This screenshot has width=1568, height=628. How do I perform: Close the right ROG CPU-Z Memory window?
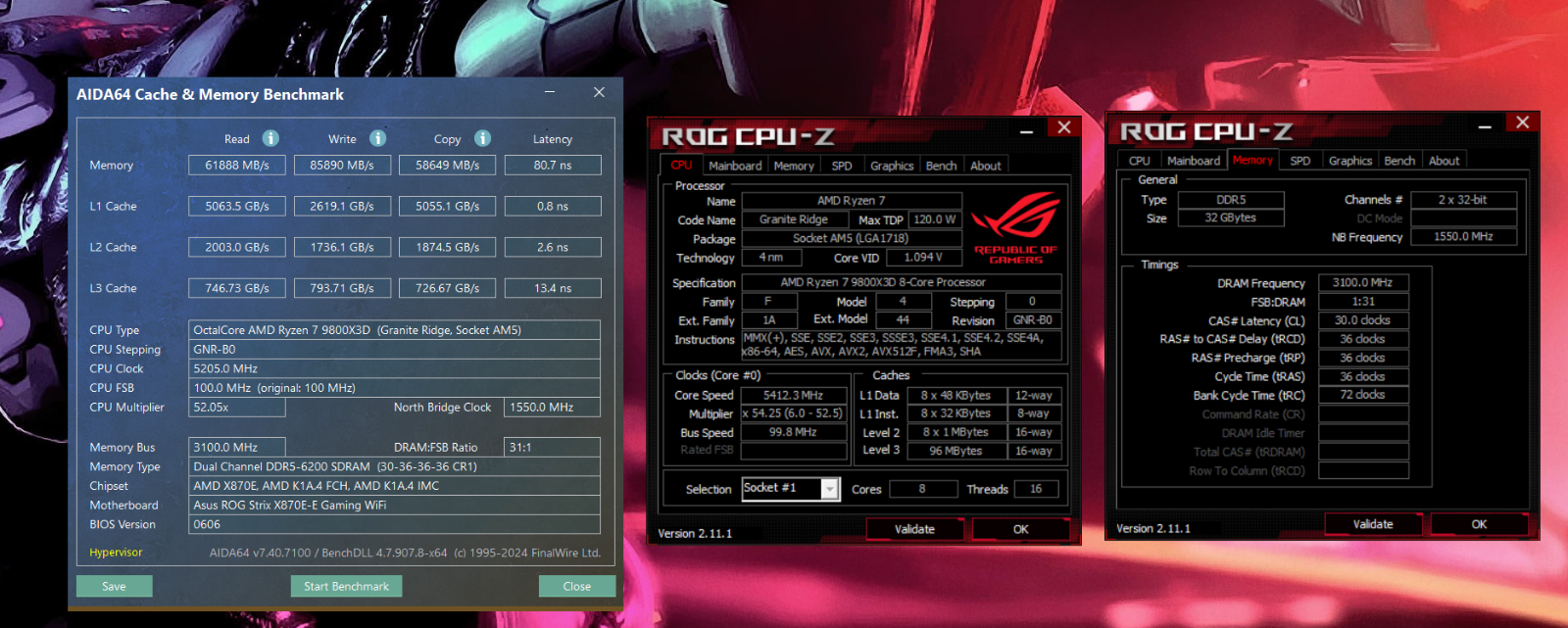[x=1522, y=122]
